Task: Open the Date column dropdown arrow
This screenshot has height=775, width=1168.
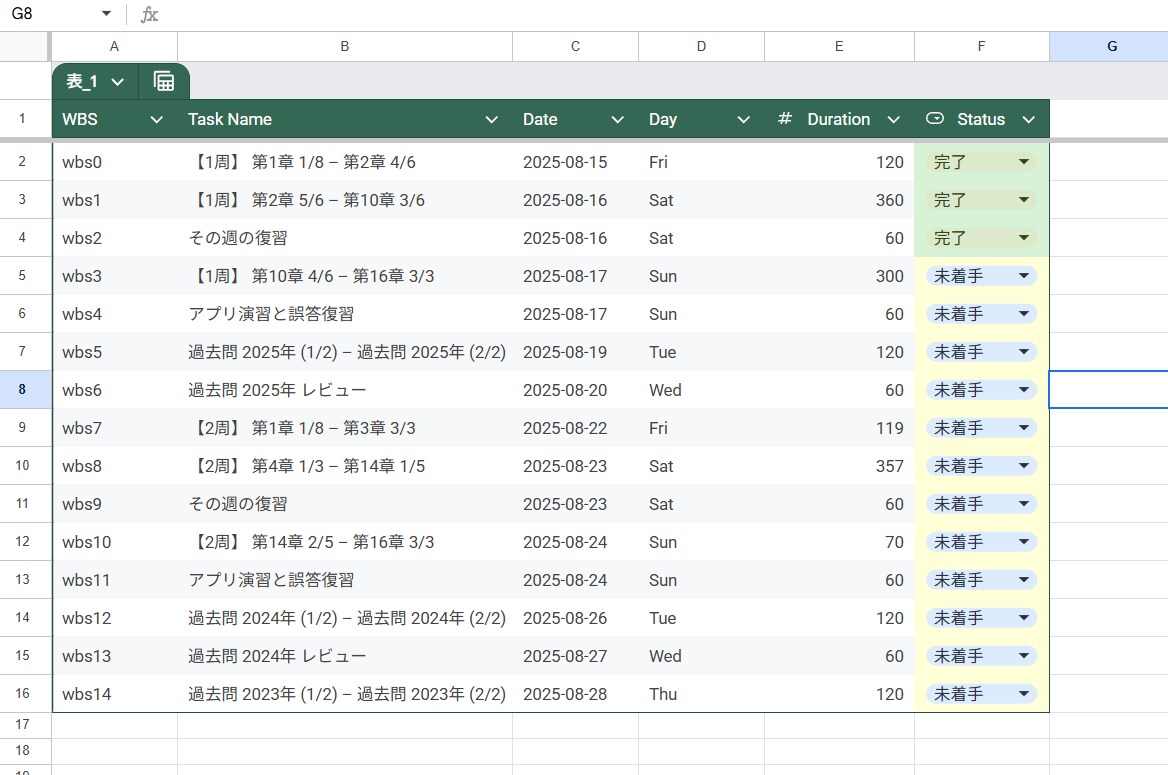Action: [618, 119]
